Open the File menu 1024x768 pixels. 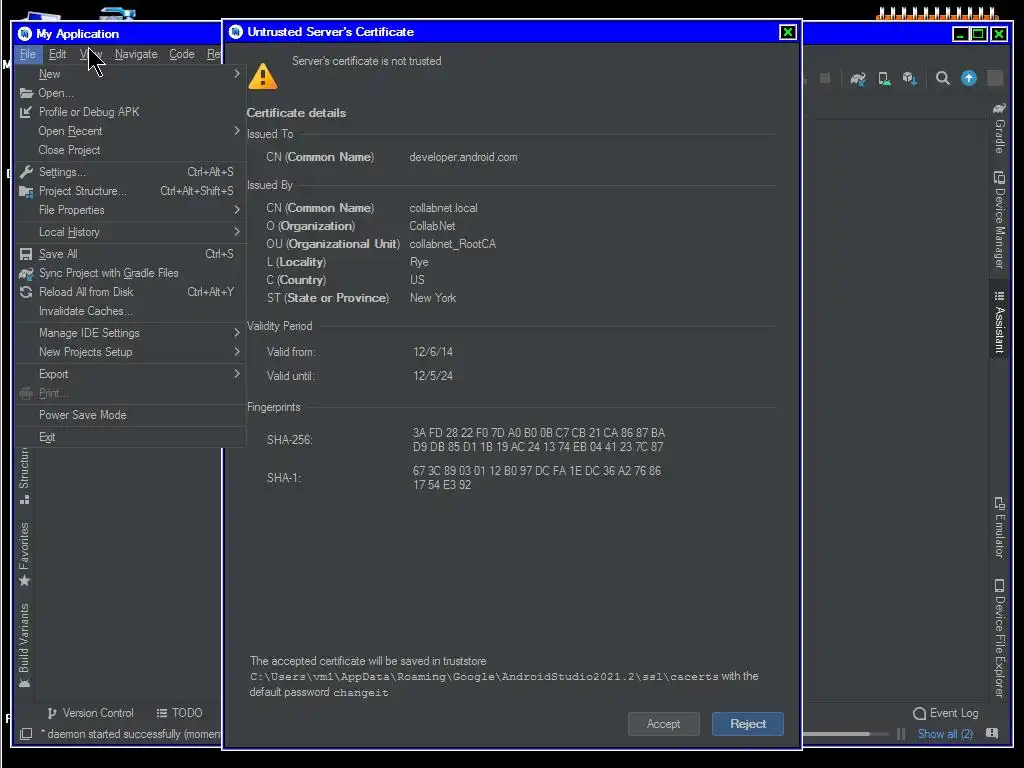click(x=27, y=54)
